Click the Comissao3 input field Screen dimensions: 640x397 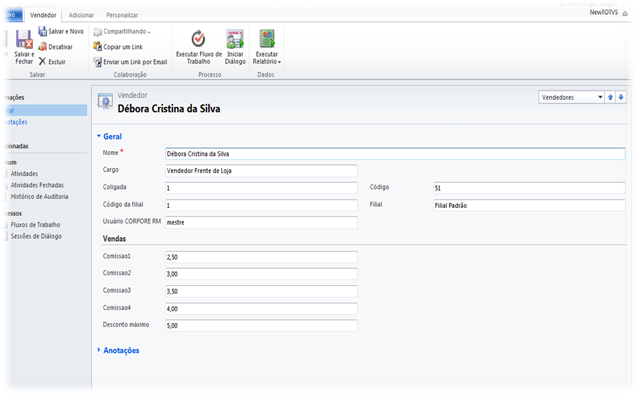click(261, 291)
